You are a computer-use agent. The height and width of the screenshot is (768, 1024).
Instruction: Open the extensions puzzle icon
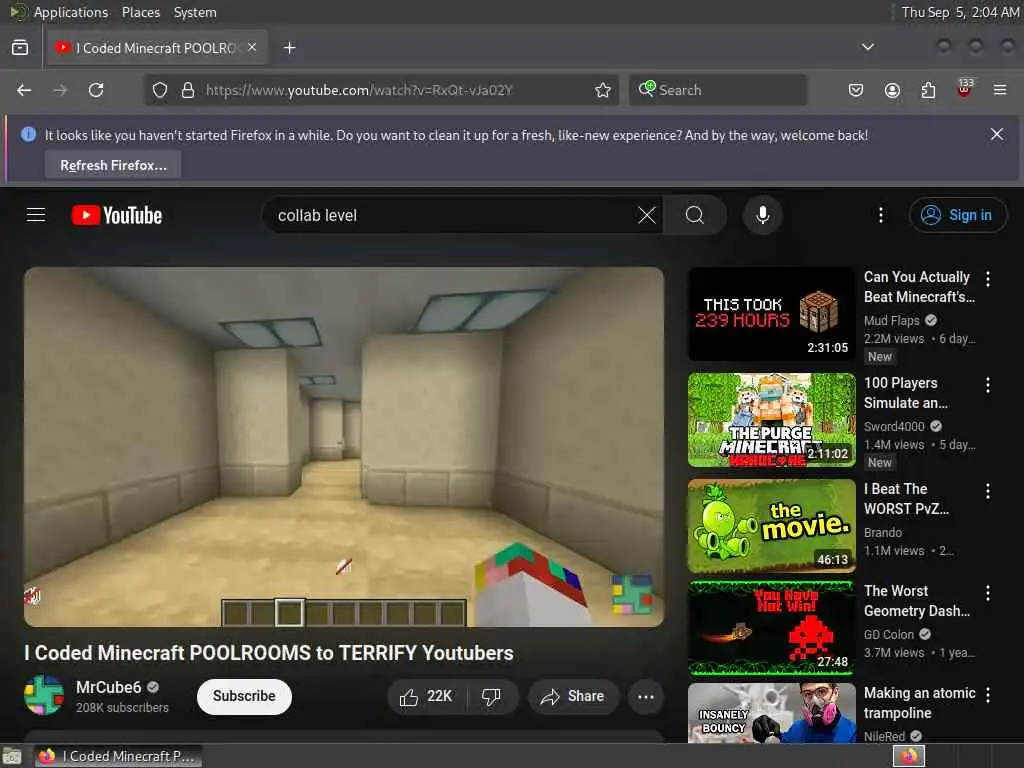pyautogui.click(x=928, y=90)
